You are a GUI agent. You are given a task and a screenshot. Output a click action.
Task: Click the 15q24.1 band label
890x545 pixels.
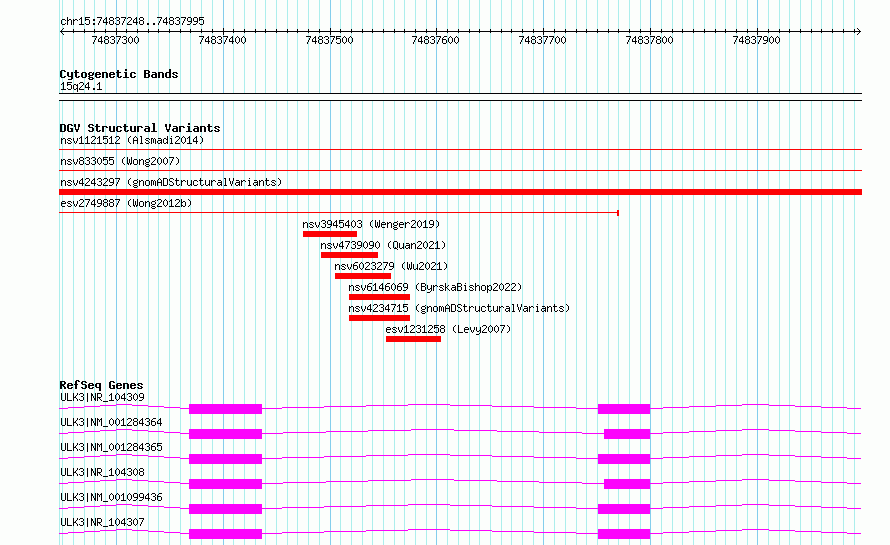(81, 86)
